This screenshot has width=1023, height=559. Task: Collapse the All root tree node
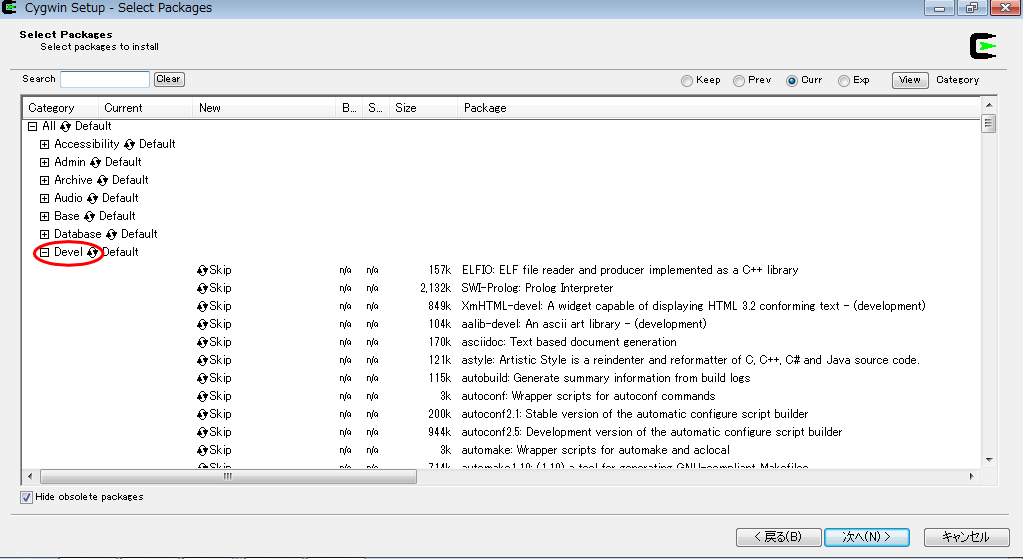coord(33,127)
